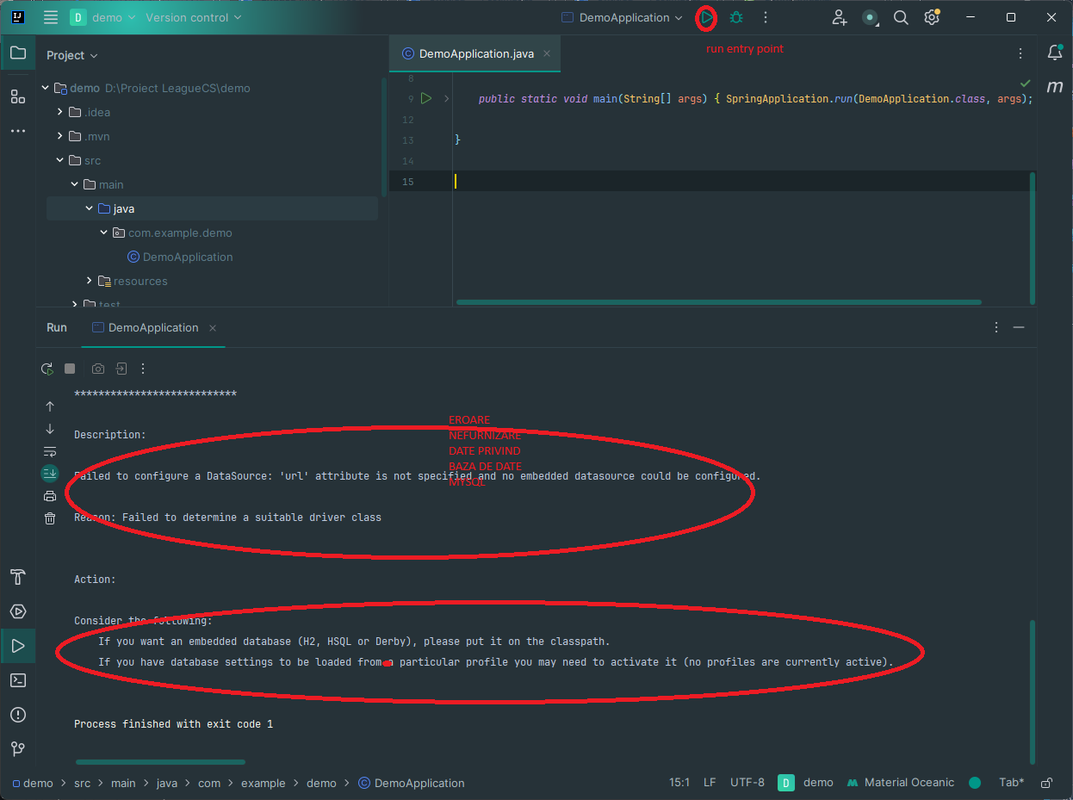Open IDE settings gear icon
1073x800 pixels.
(932, 17)
